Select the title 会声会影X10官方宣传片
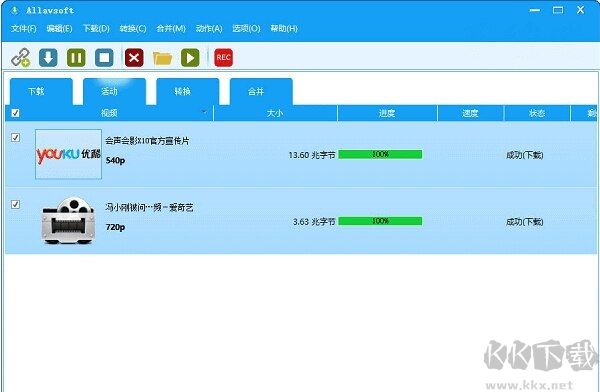 [147, 141]
